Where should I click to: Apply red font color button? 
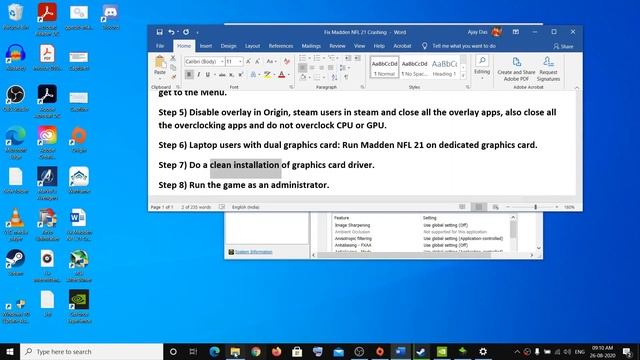click(x=282, y=75)
